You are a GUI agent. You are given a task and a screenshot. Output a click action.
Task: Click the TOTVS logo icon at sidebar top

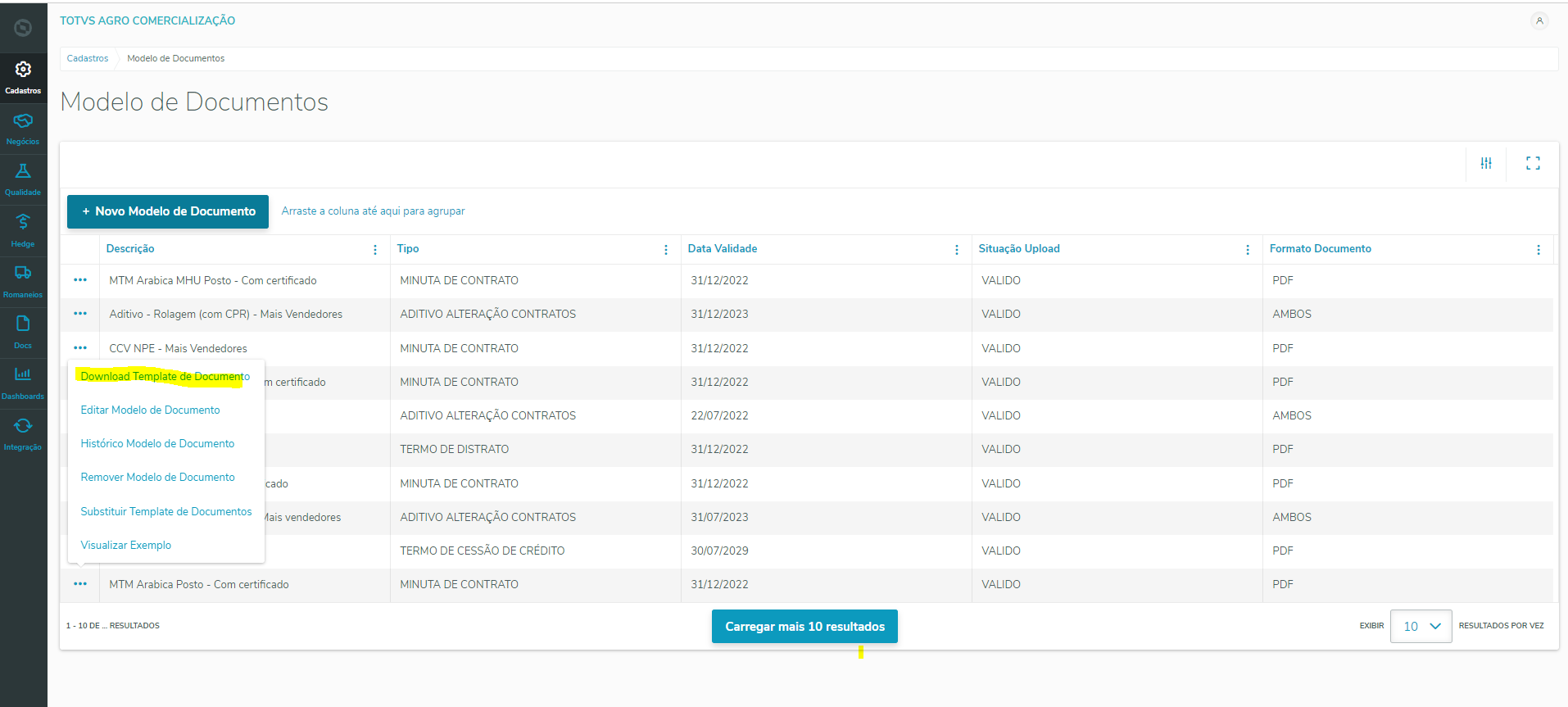23,28
